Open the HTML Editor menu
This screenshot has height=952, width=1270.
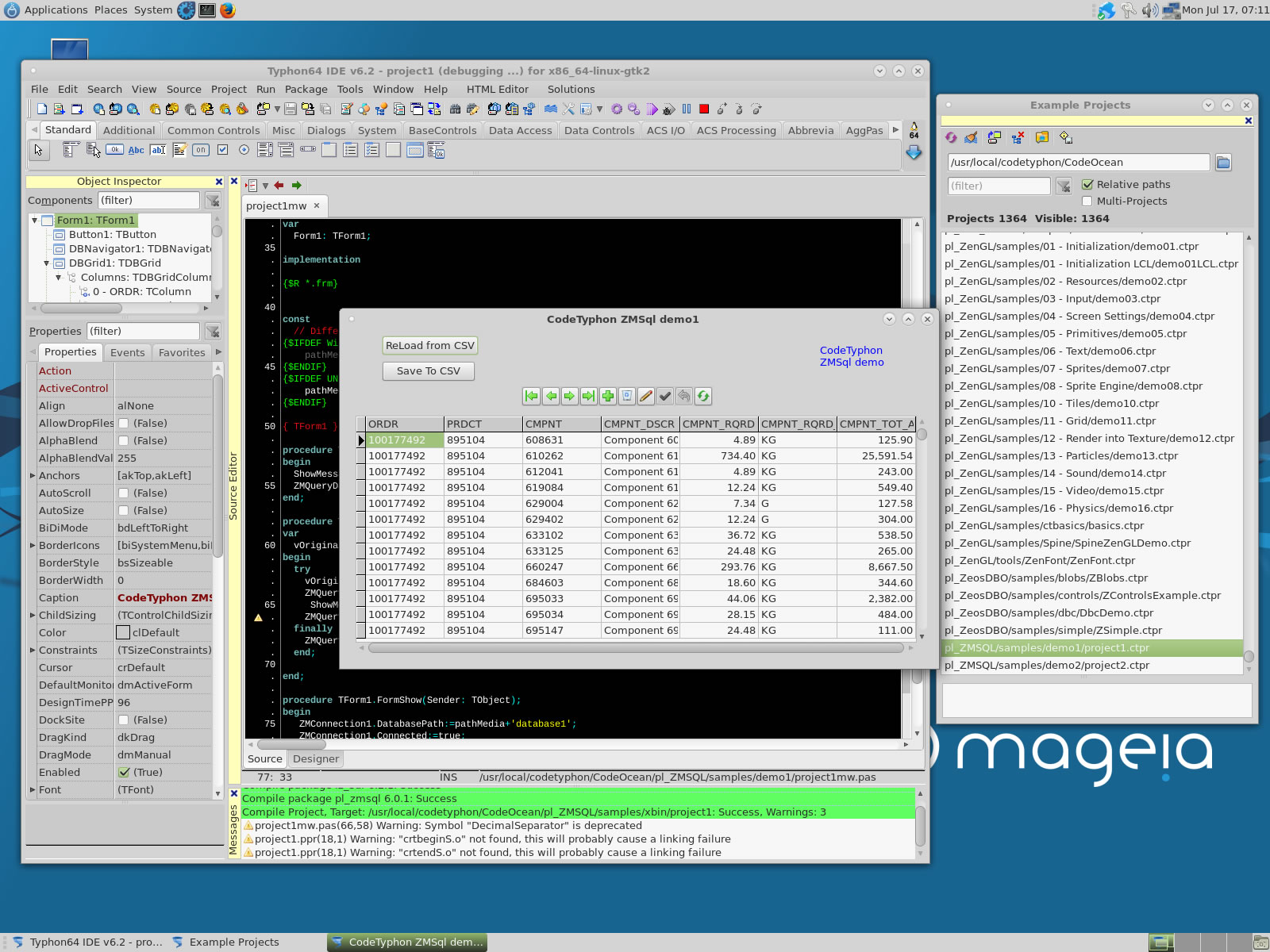tap(498, 89)
